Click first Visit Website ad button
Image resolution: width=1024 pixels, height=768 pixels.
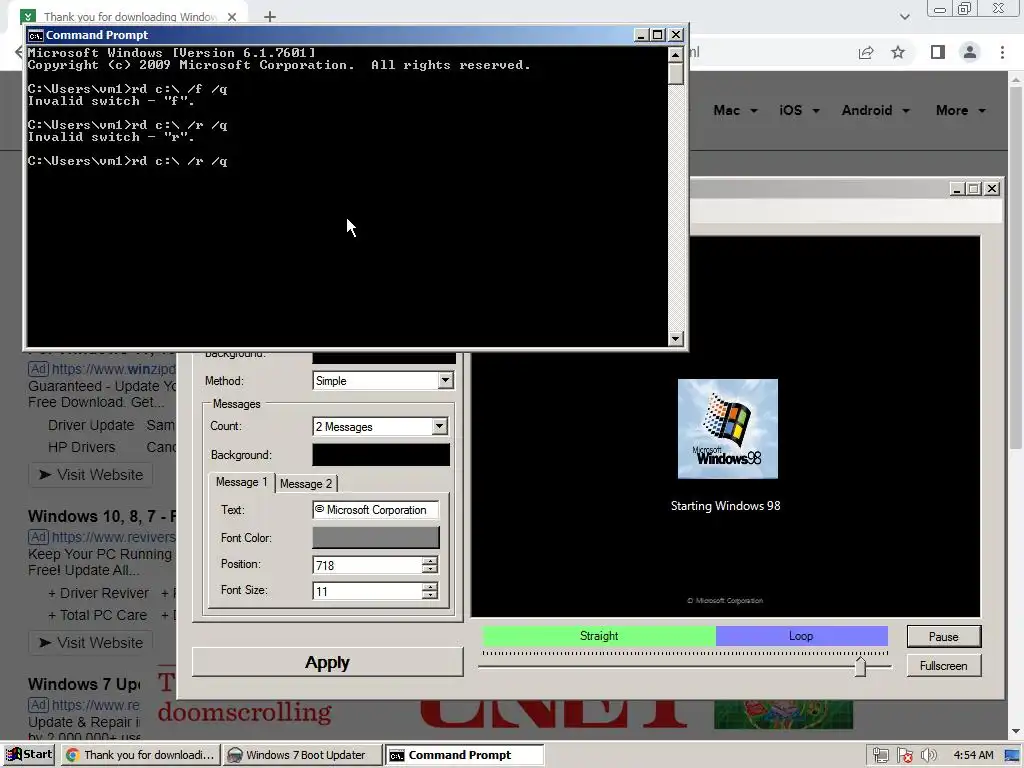[x=91, y=475]
